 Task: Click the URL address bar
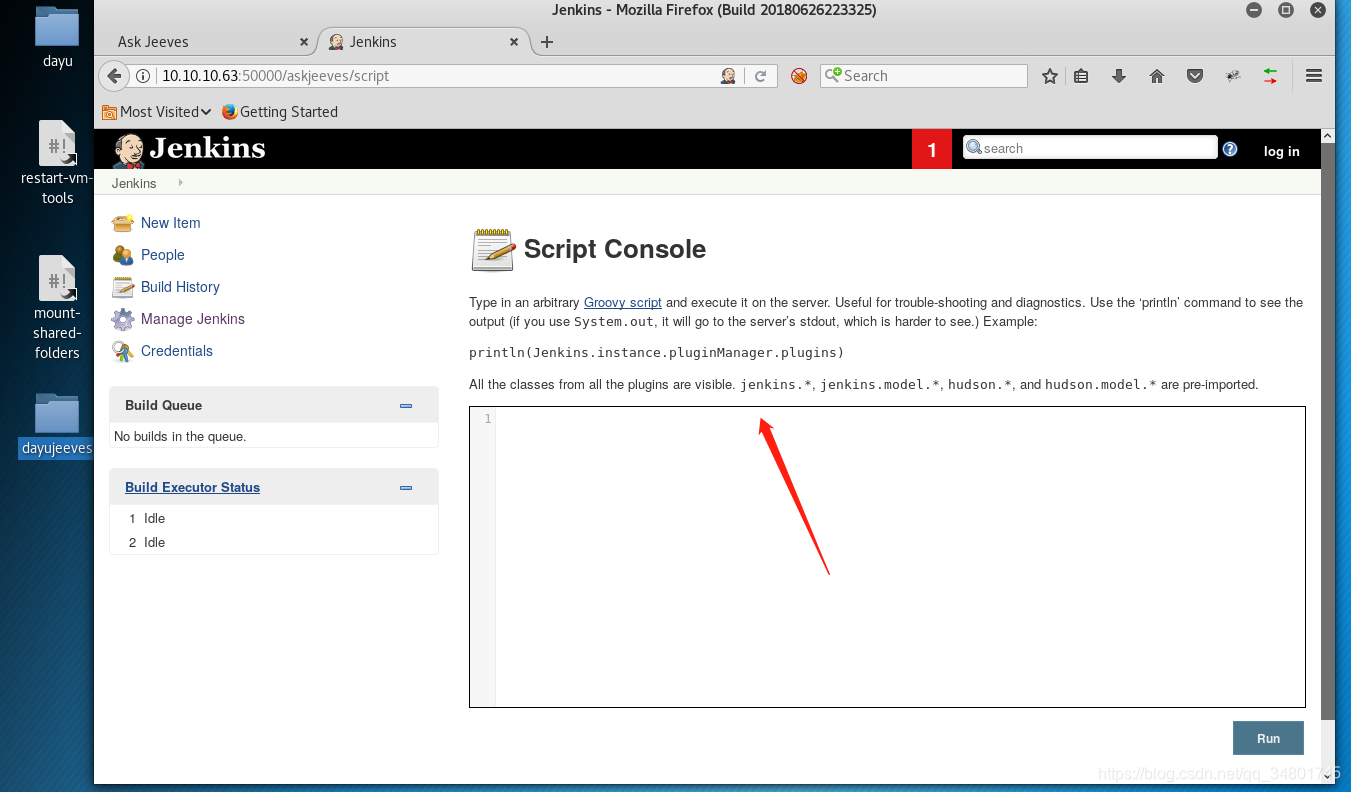pyautogui.click(x=440, y=76)
